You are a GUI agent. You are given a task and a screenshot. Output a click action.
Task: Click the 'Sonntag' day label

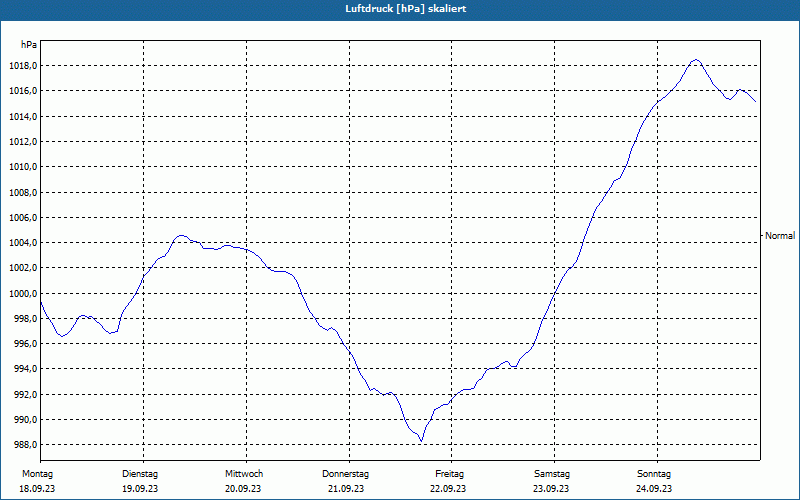click(654, 474)
